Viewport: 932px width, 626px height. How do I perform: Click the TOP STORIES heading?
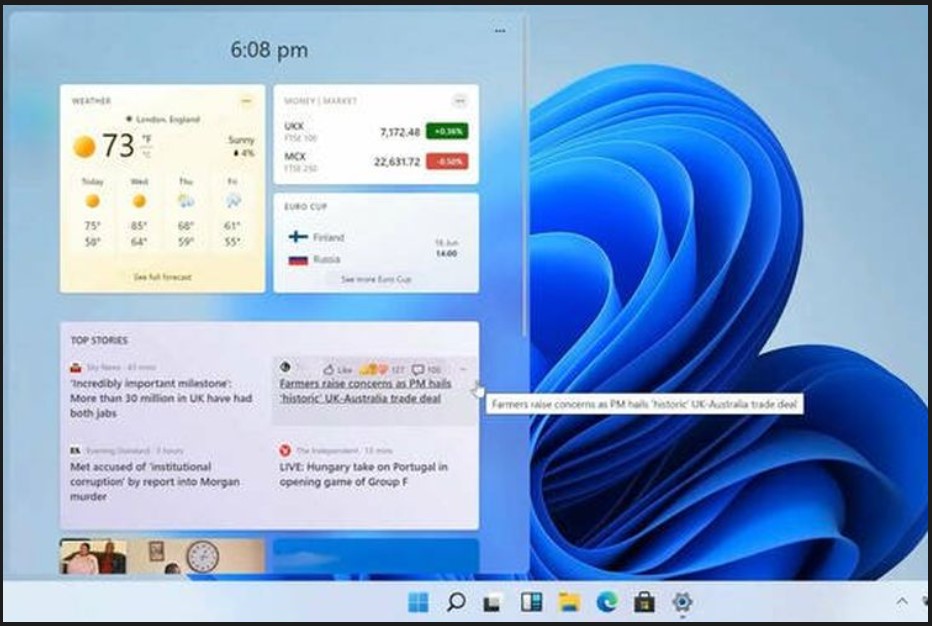coord(99,341)
